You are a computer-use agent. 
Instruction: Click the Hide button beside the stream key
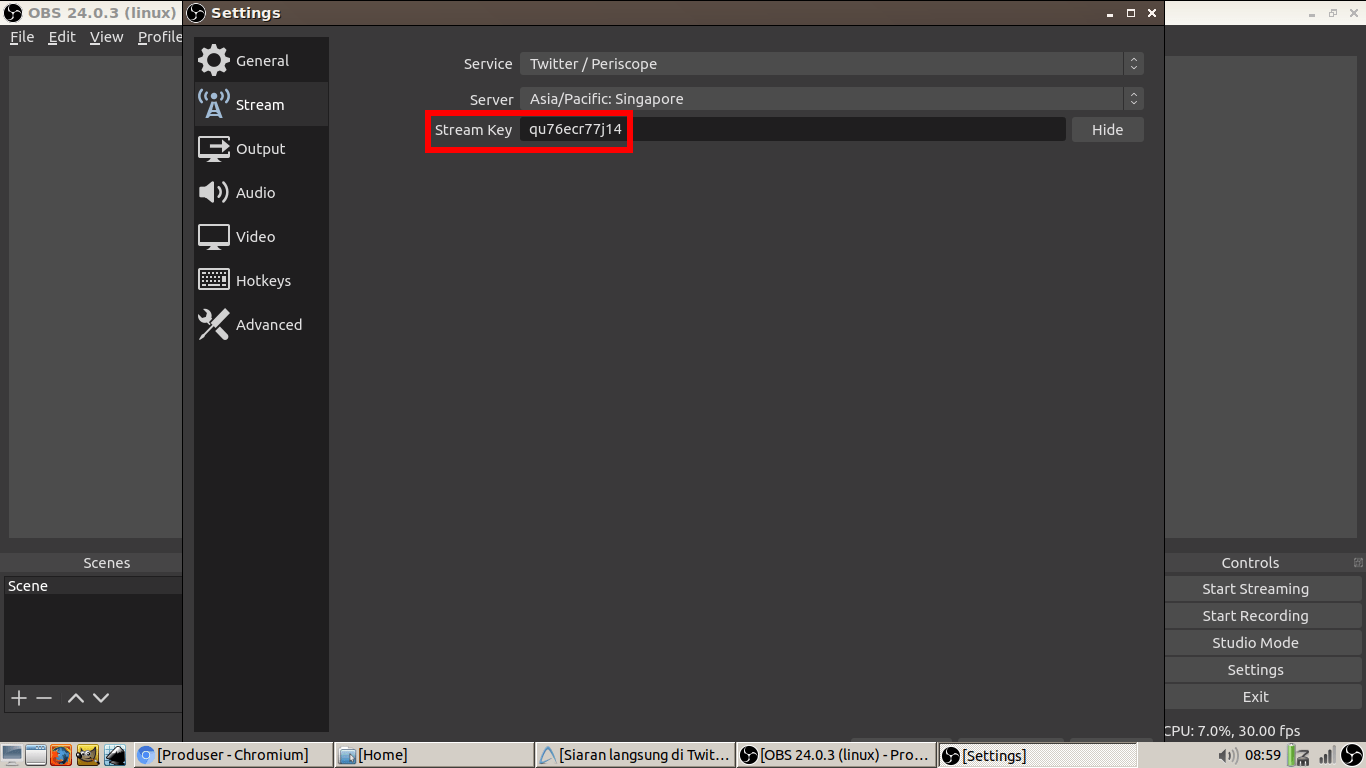tap(1107, 130)
